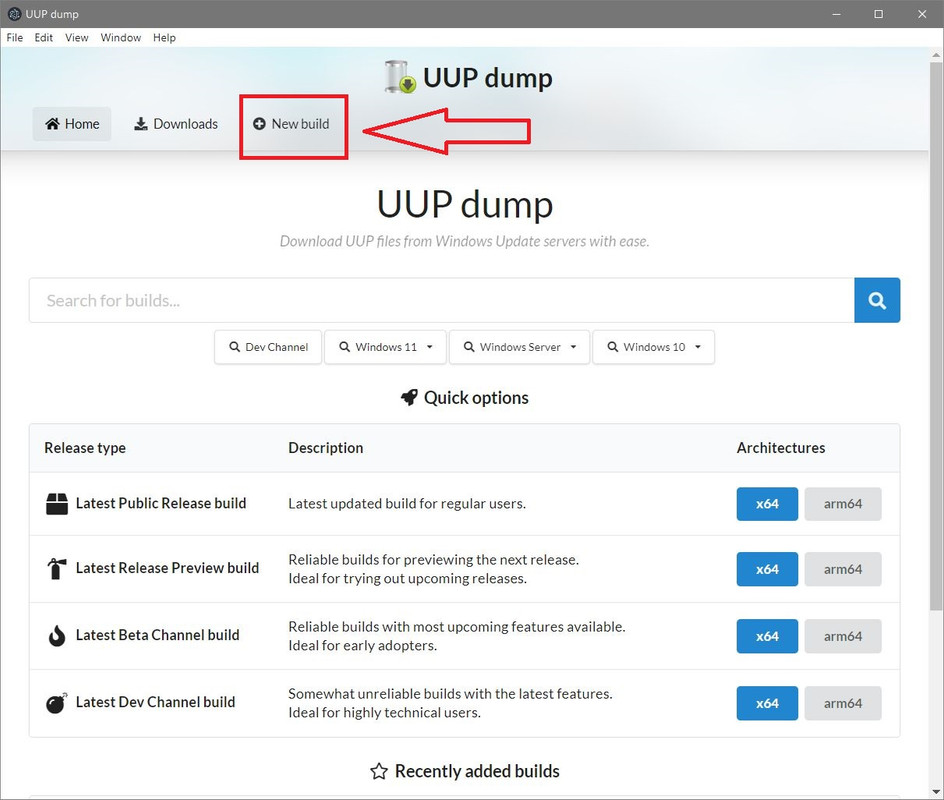Click the Description column header

point(326,448)
